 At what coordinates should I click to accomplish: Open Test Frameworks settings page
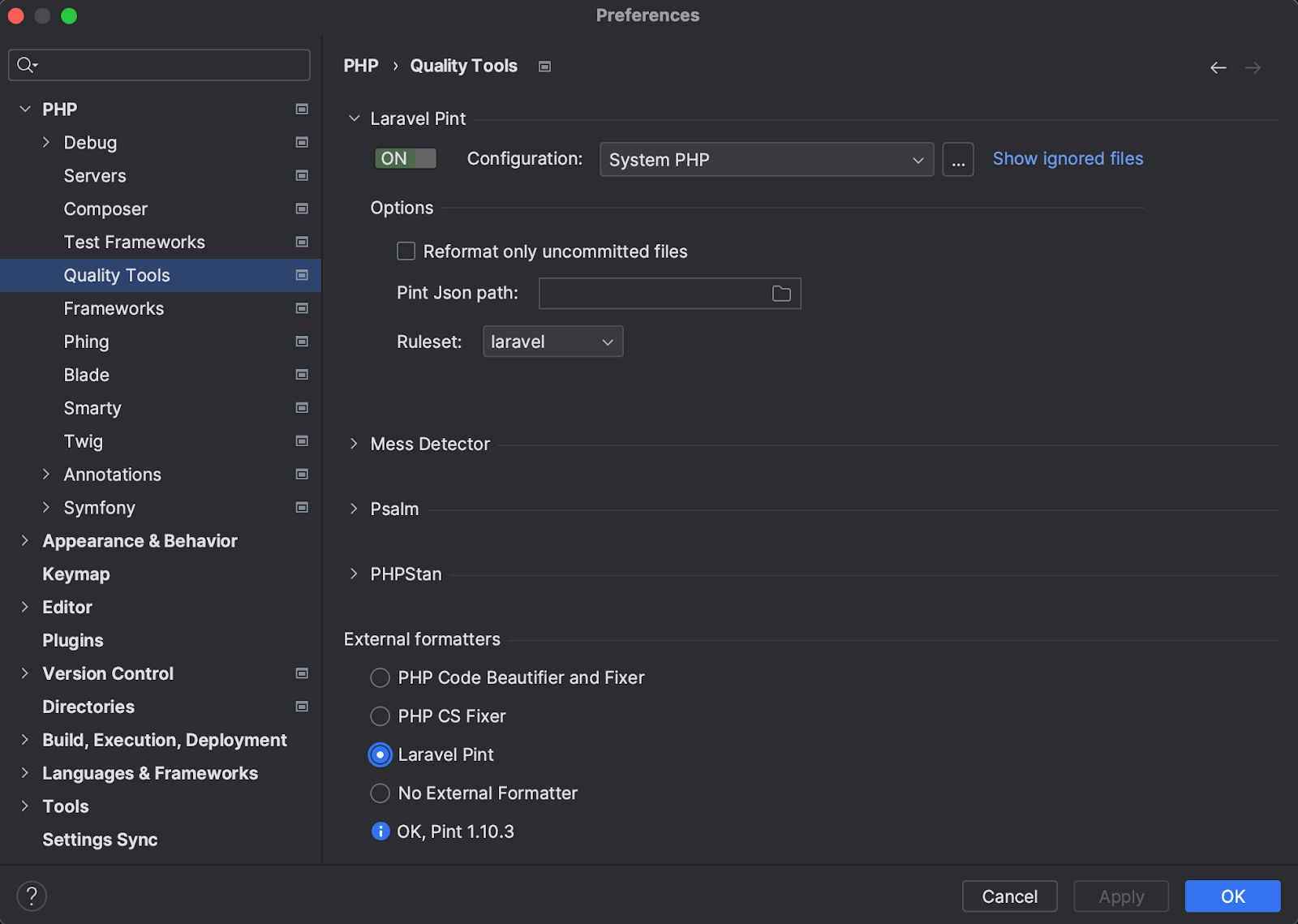point(134,242)
